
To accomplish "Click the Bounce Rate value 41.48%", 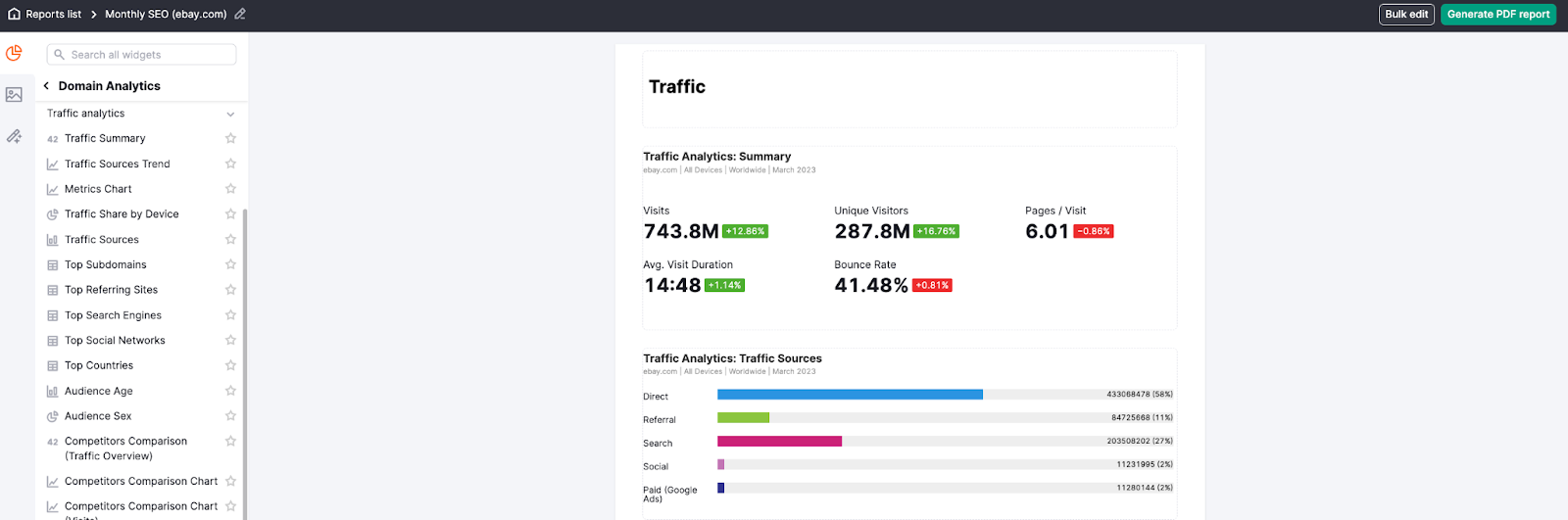I will tap(871, 285).
